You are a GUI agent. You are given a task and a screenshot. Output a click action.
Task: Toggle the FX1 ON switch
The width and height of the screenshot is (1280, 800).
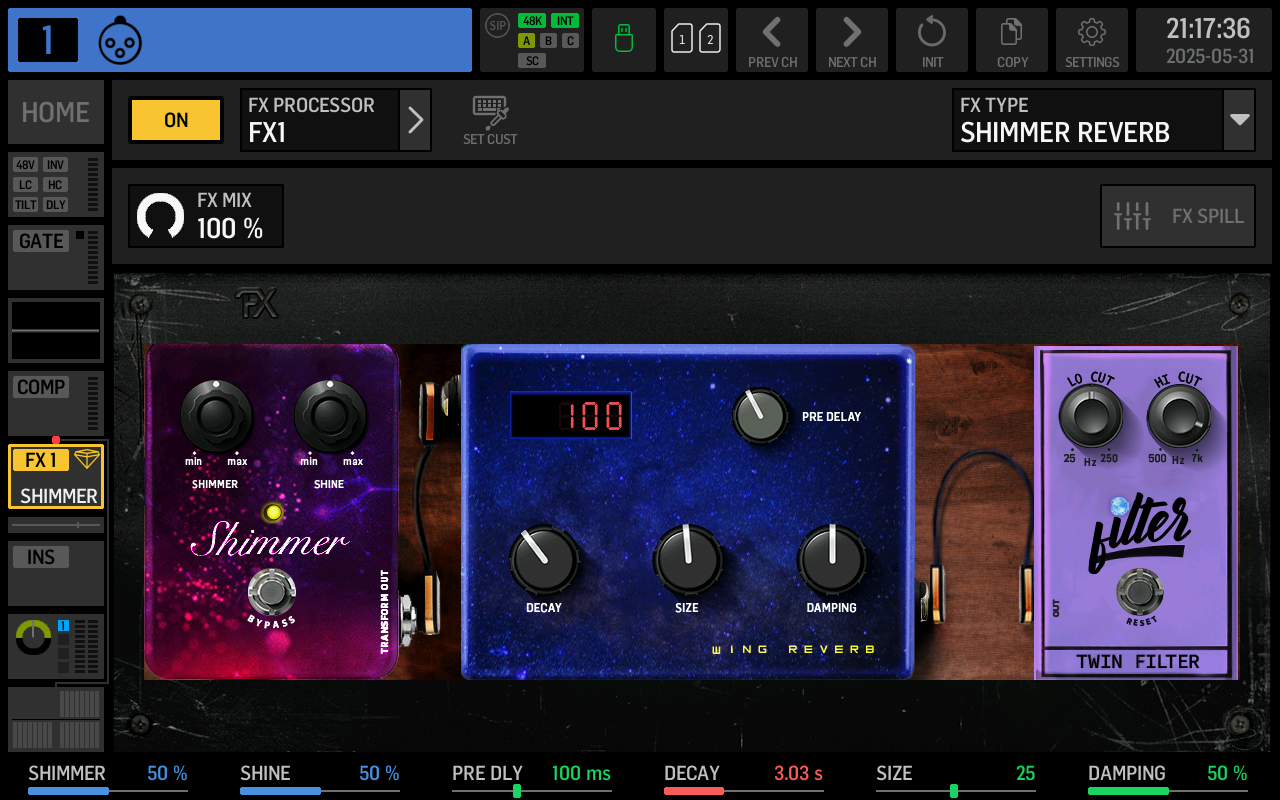pyautogui.click(x=175, y=119)
